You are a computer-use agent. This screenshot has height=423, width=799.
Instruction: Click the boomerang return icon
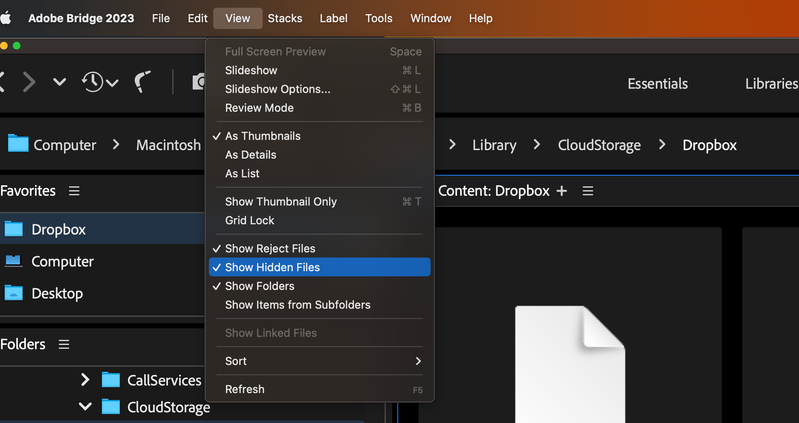click(142, 82)
